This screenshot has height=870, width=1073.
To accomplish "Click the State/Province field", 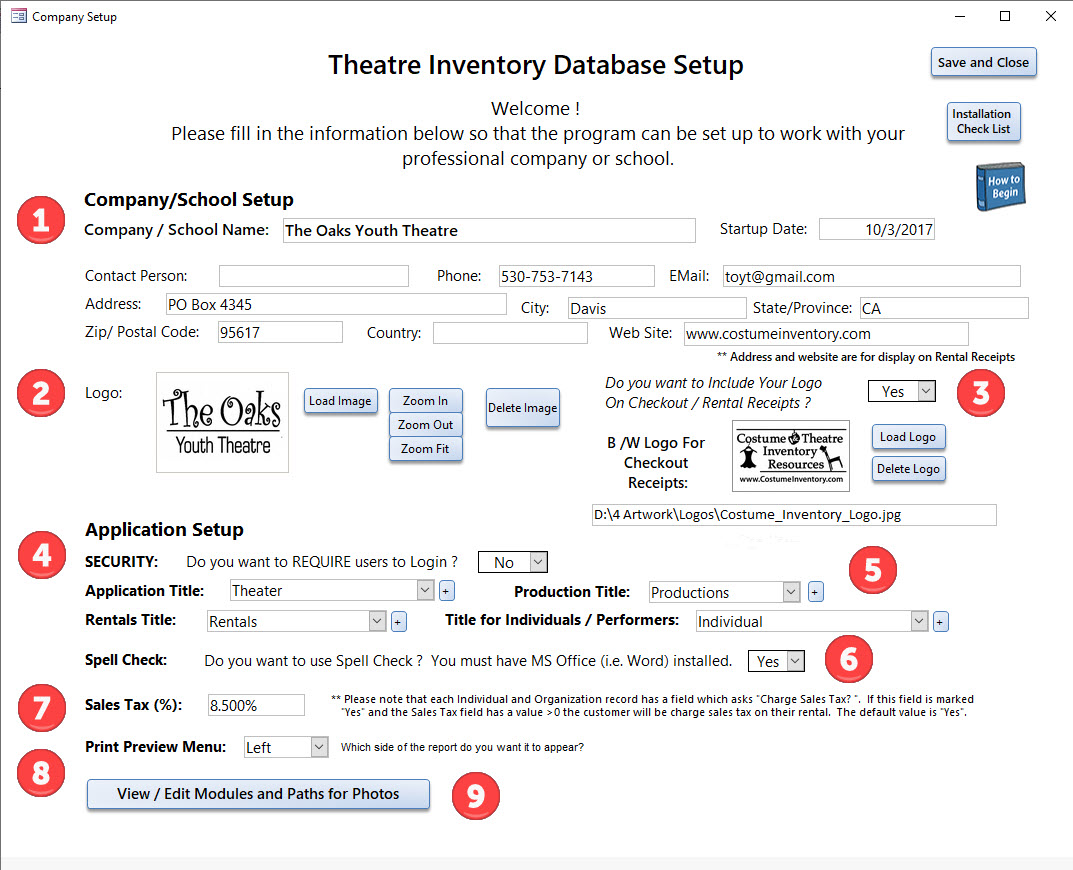I will 944,308.
